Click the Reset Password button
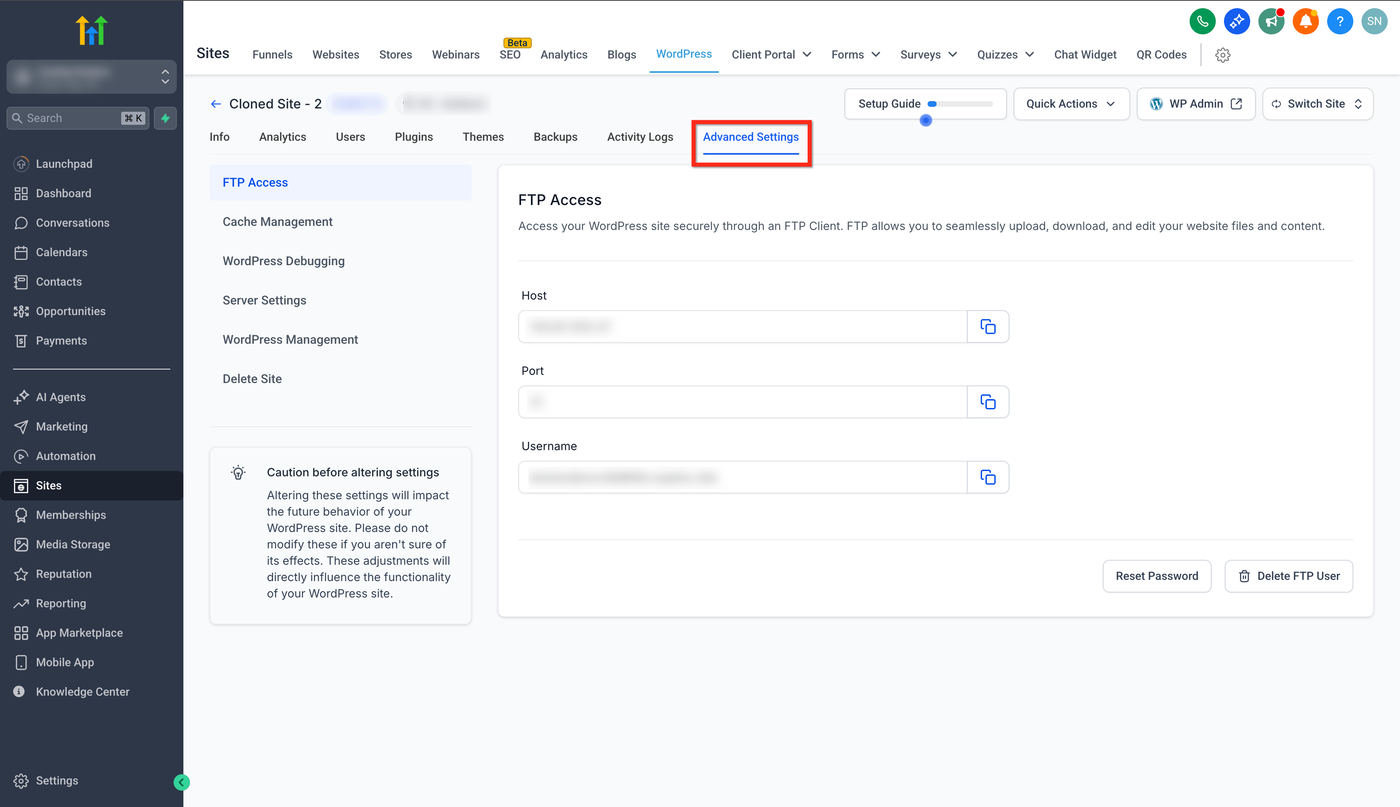This screenshot has width=1400, height=807. point(1156,576)
